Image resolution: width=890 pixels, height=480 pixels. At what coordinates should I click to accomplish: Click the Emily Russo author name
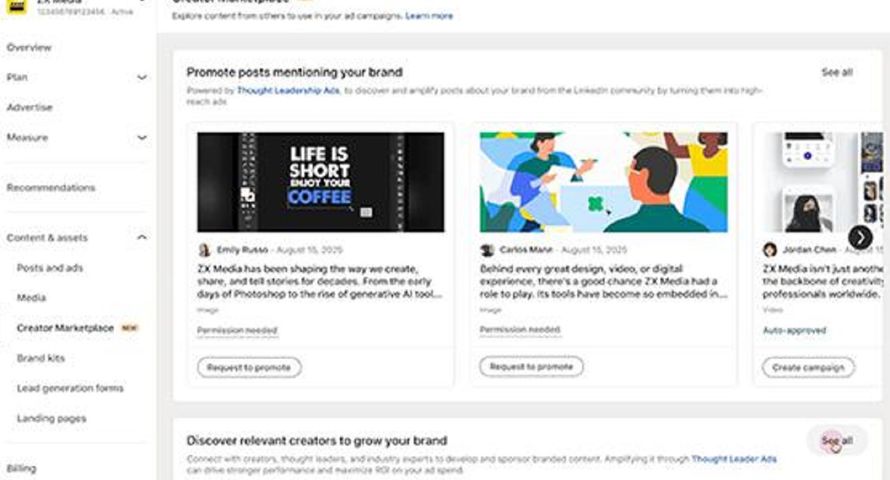[242, 250]
